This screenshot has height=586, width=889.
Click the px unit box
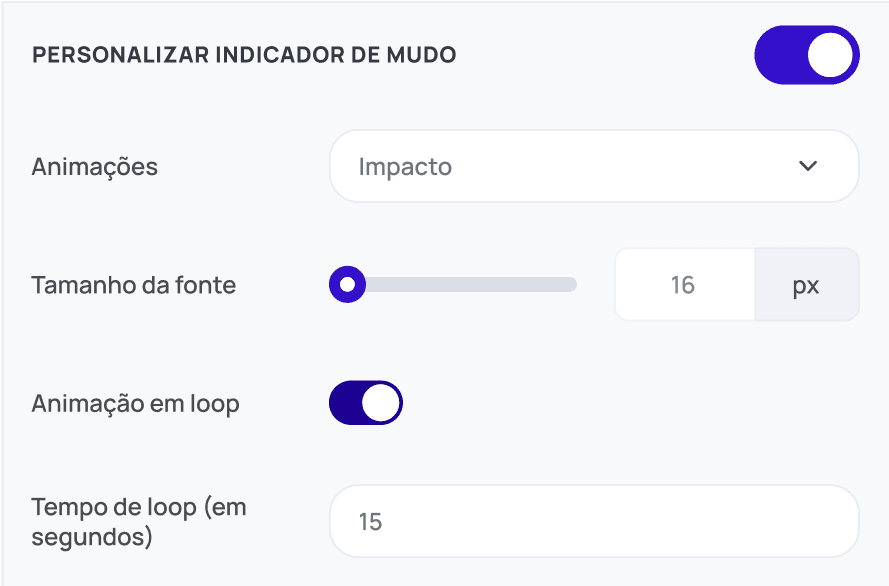(x=807, y=284)
